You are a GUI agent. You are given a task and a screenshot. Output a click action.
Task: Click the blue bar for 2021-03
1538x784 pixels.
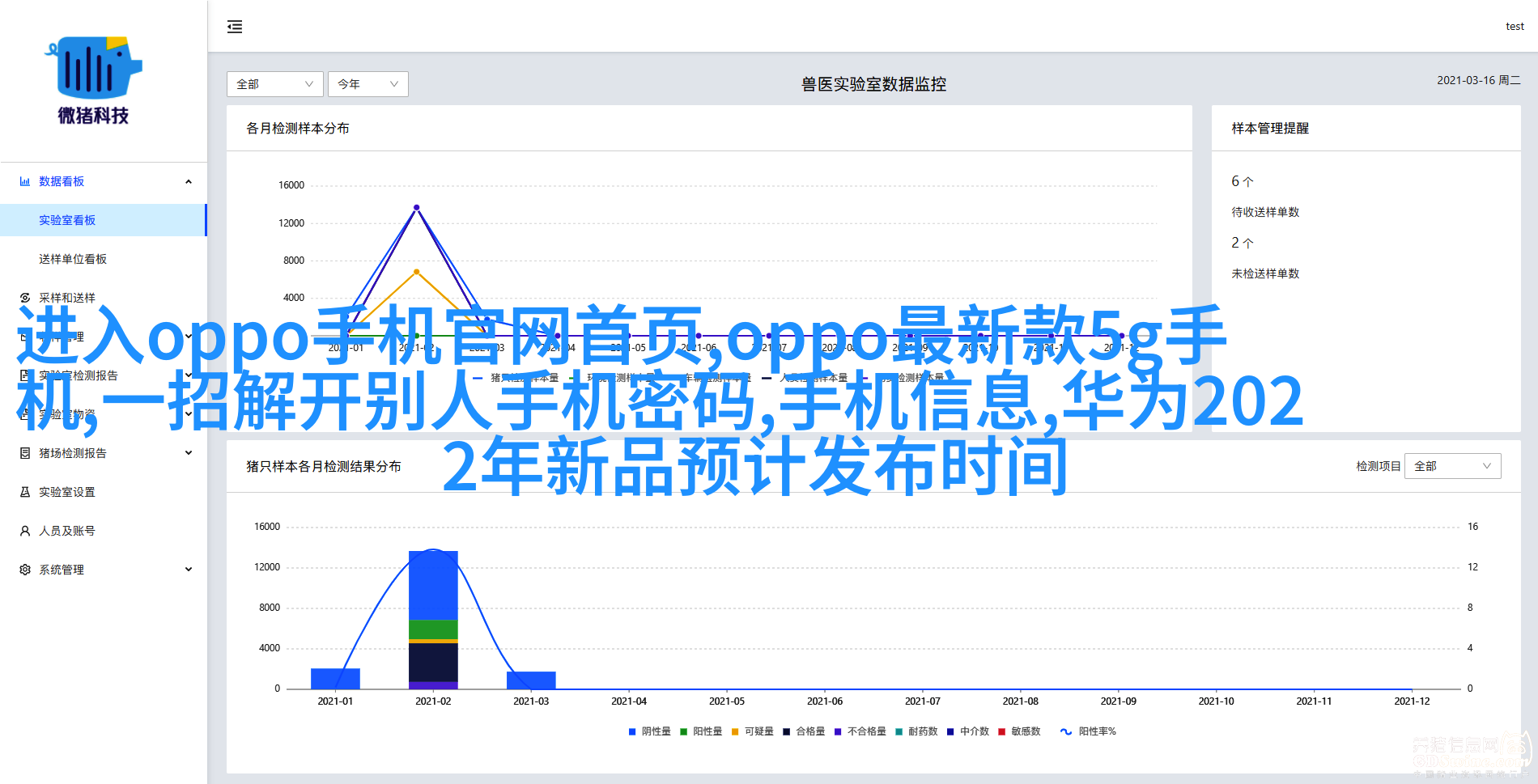[x=531, y=680]
